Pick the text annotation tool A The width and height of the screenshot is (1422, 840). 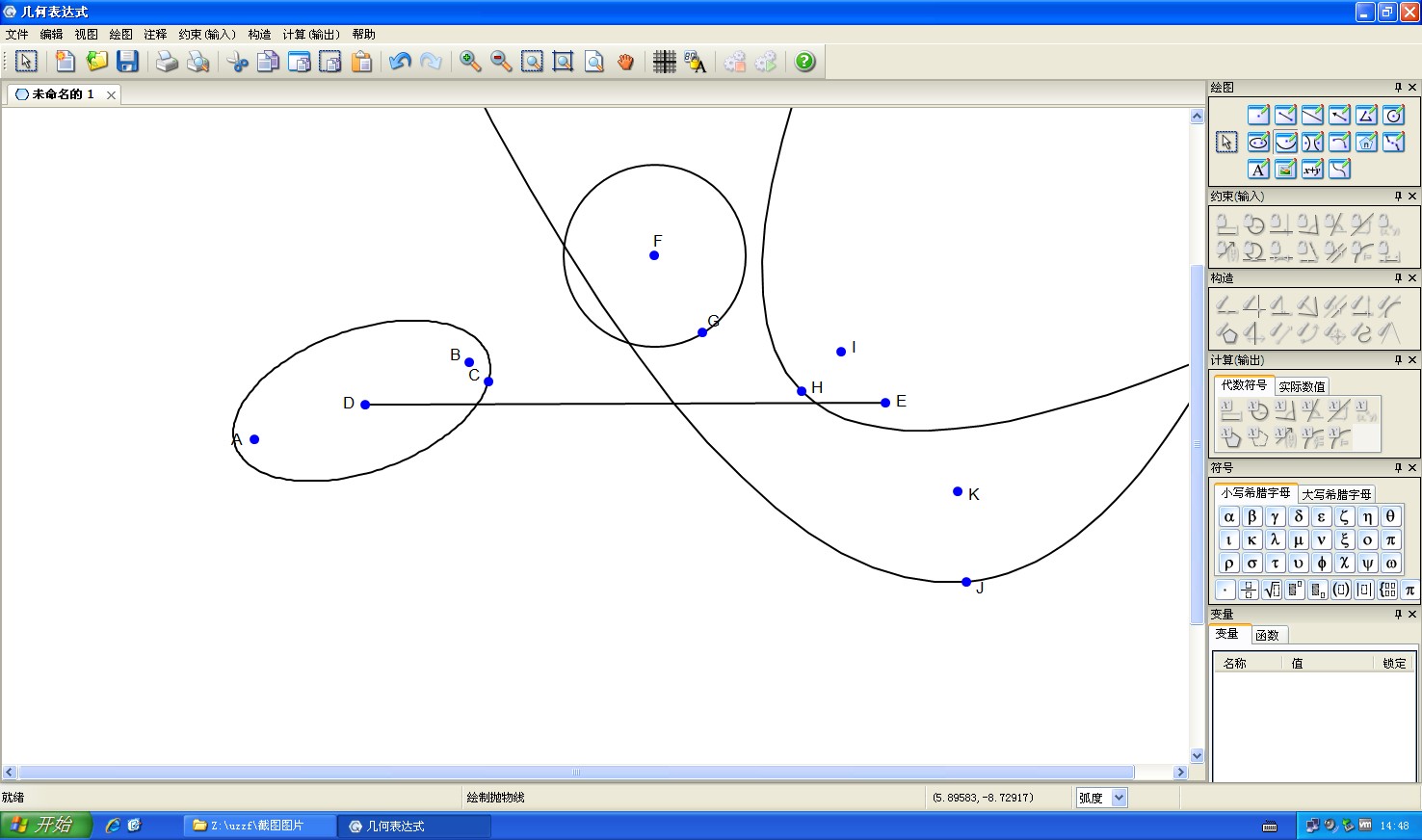1258,170
